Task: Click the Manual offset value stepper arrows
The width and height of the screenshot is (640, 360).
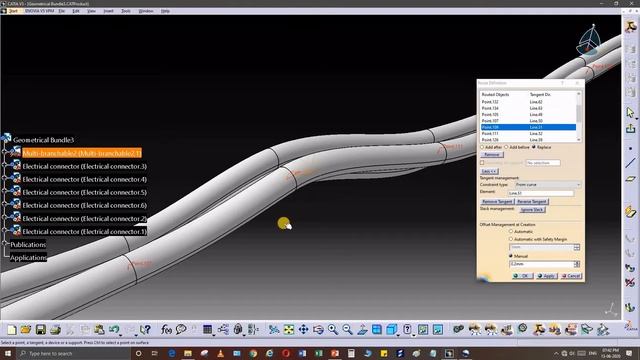Action: [x=577, y=264]
